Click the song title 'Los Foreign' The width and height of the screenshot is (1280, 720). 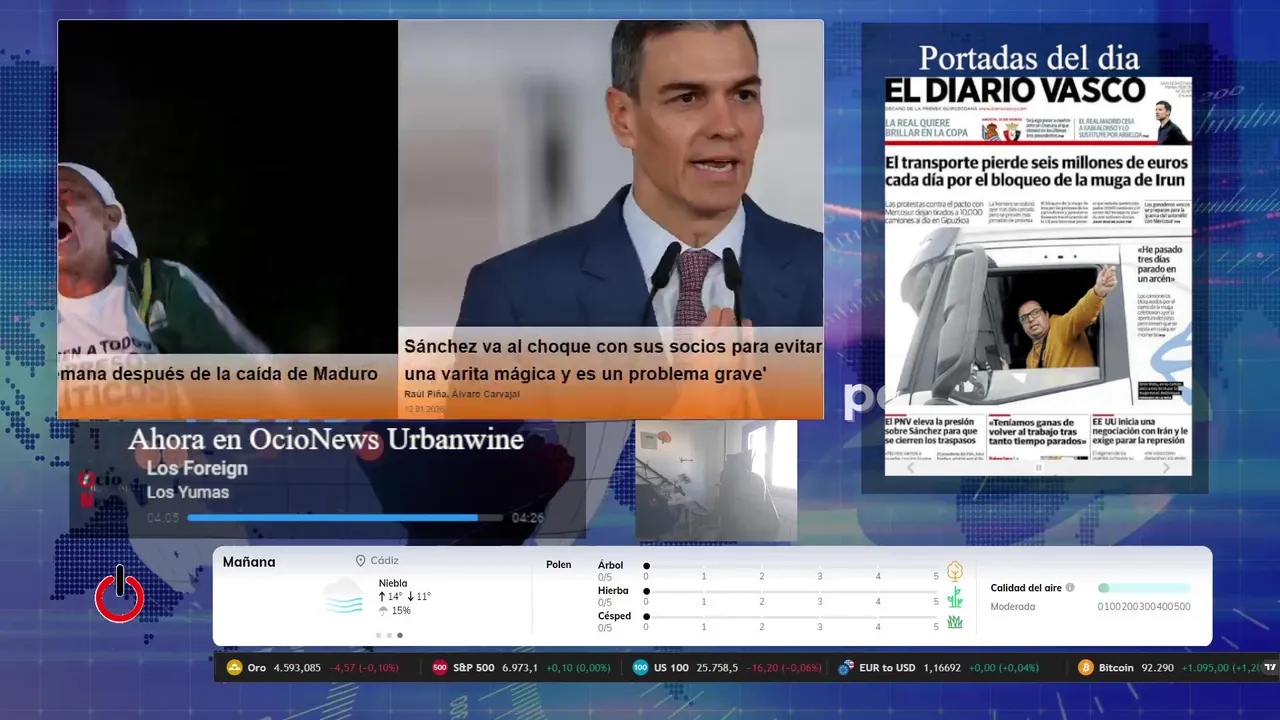(197, 468)
